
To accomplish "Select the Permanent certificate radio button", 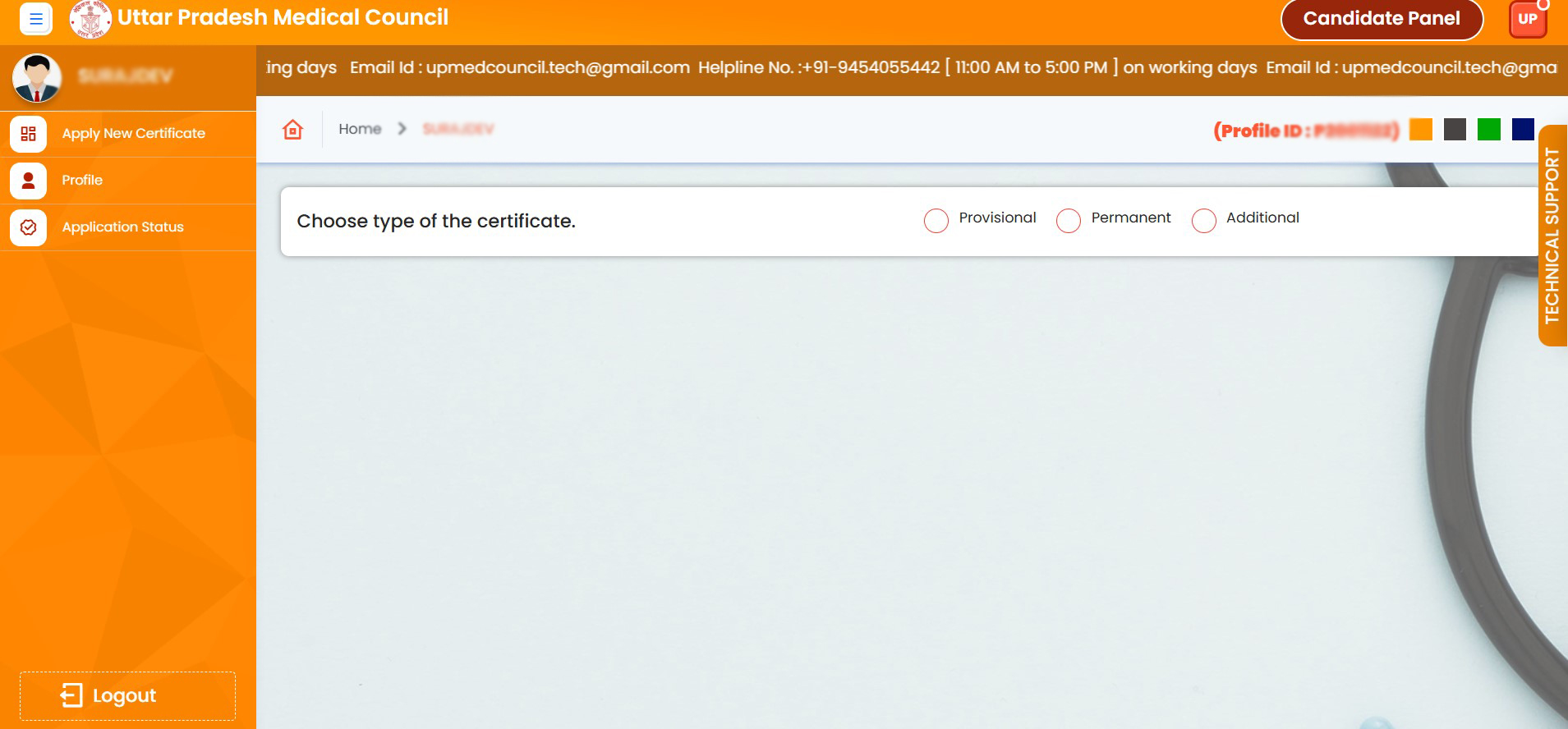I will (x=1068, y=221).
